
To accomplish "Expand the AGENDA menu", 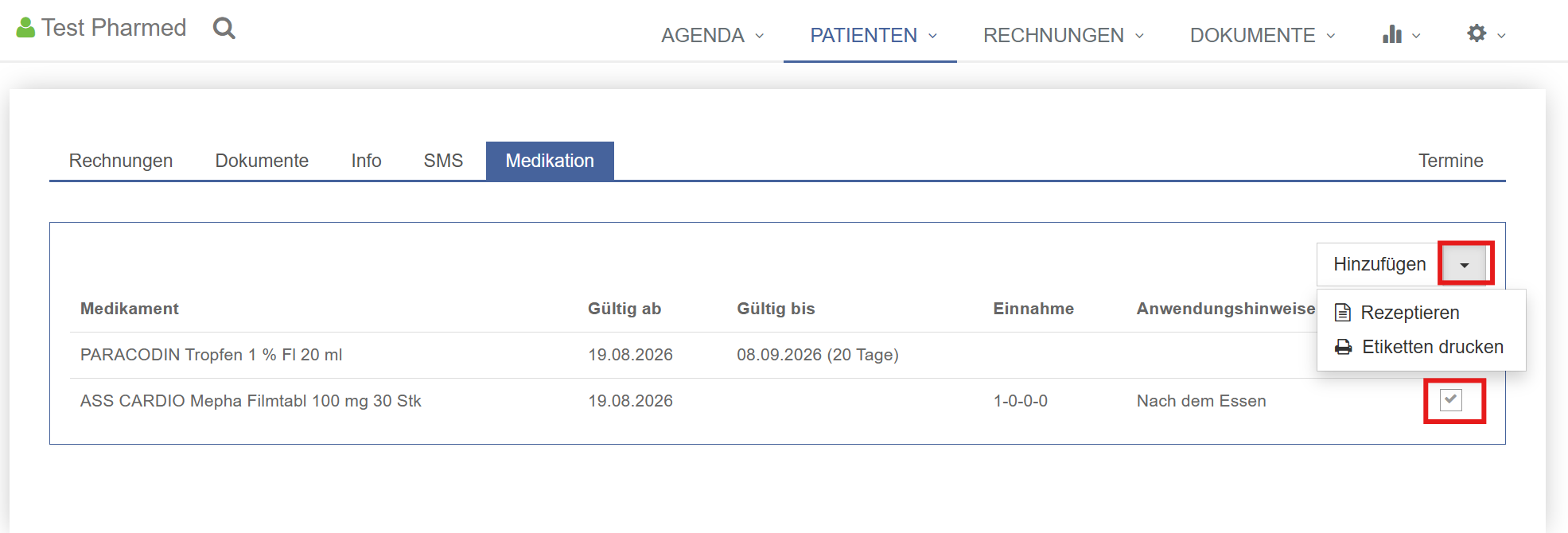I will click(713, 35).
